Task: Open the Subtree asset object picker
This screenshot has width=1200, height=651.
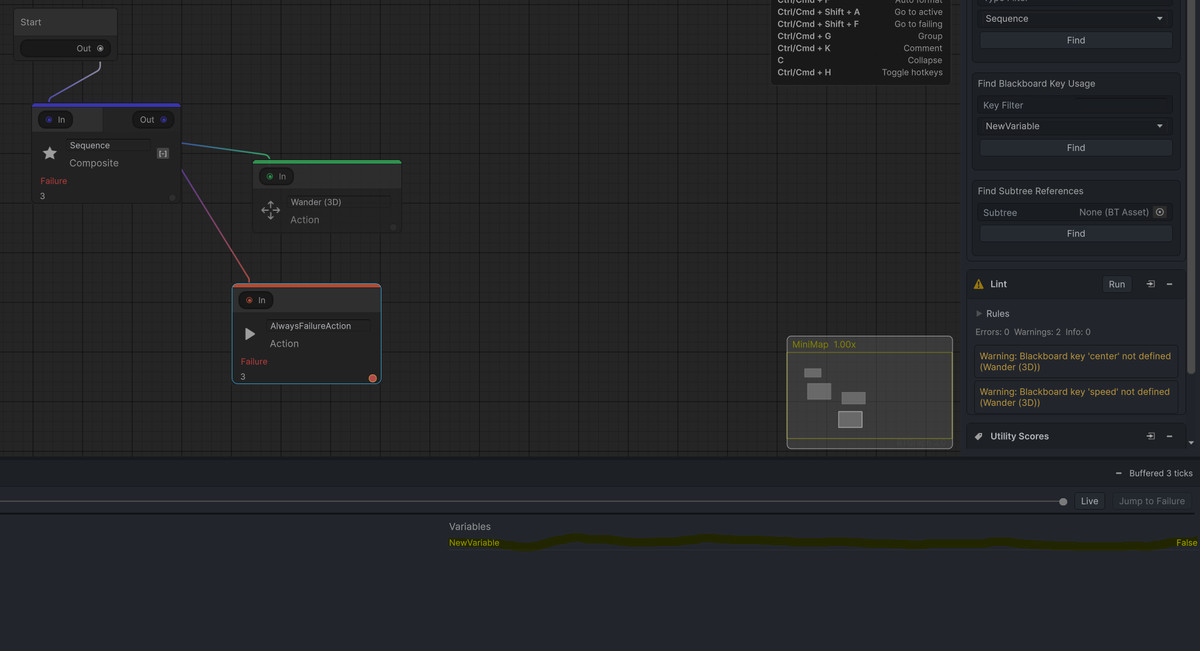Action: click(1160, 212)
